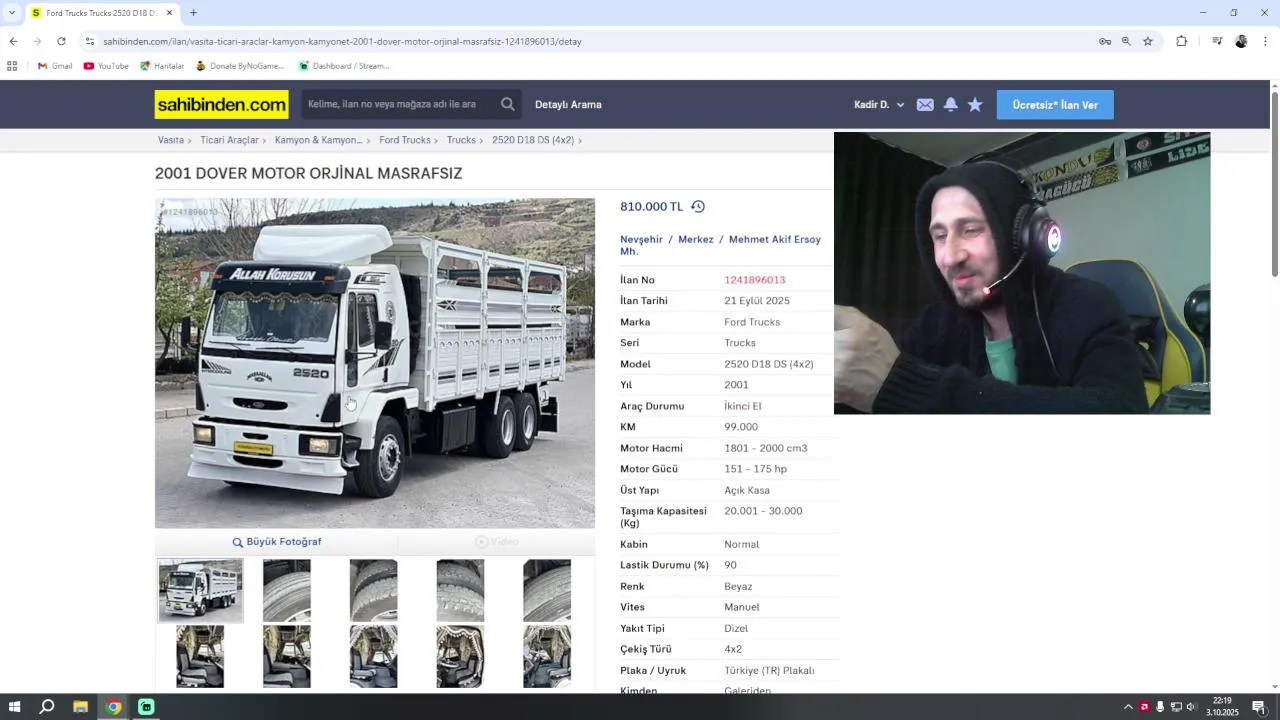Open File Explorer from taskbar
Screen dimensions: 1280x720
[80, 707]
